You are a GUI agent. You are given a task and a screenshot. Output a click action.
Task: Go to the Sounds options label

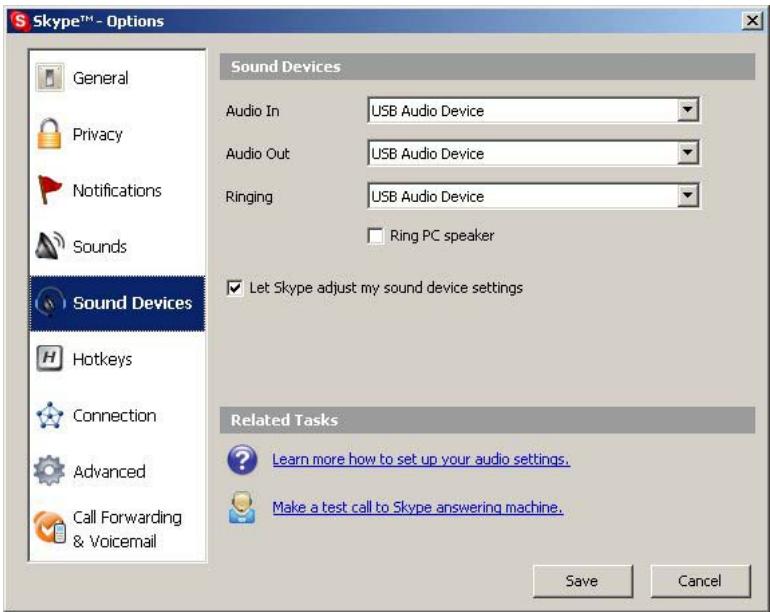100,247
